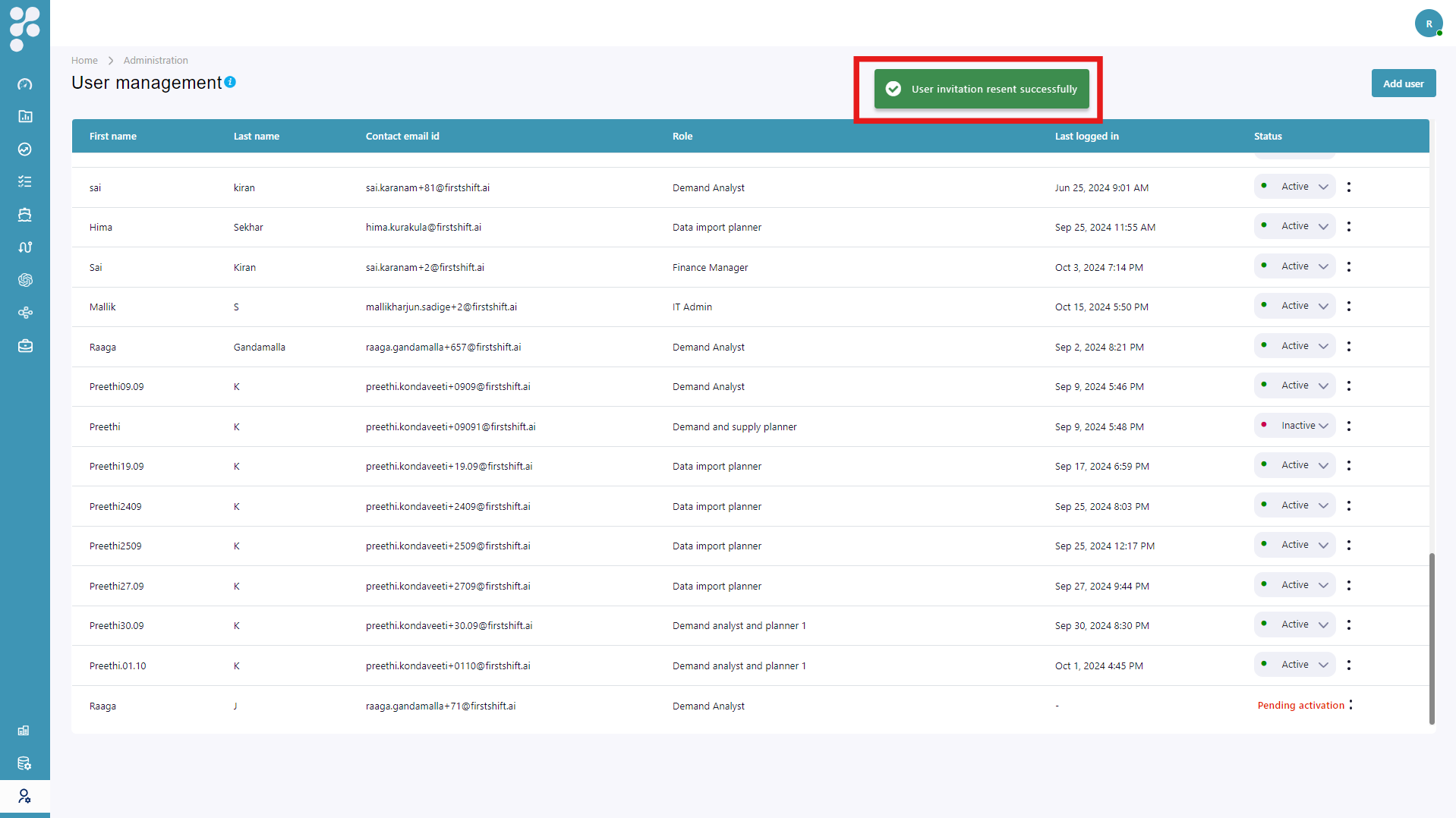The height and width of the screenshot is (818, 1456).
Task: Click the Gandamalla last name cell
Action: pyautogui.click(x=260, y=348)
